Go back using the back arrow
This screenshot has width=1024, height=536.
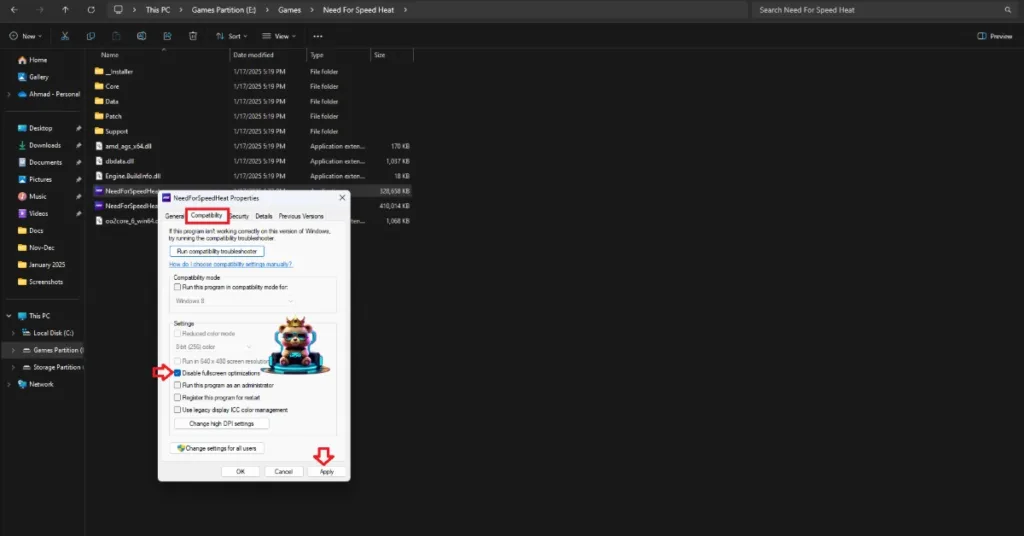pos(14,10)
